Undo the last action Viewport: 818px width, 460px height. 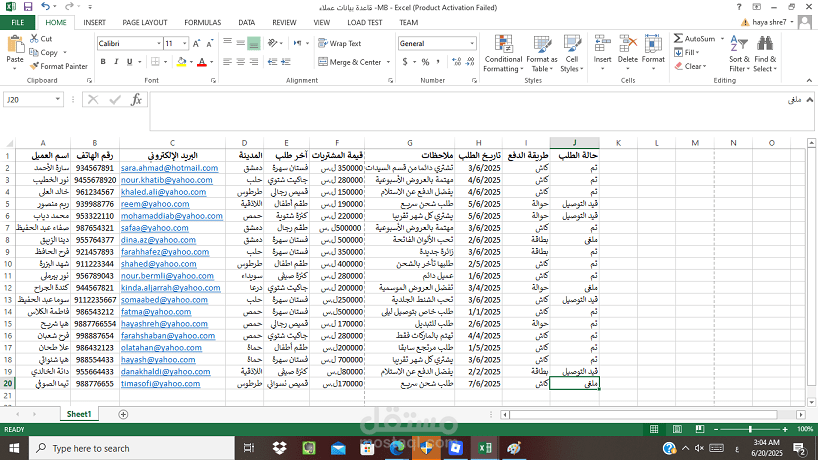click(46, 7)
